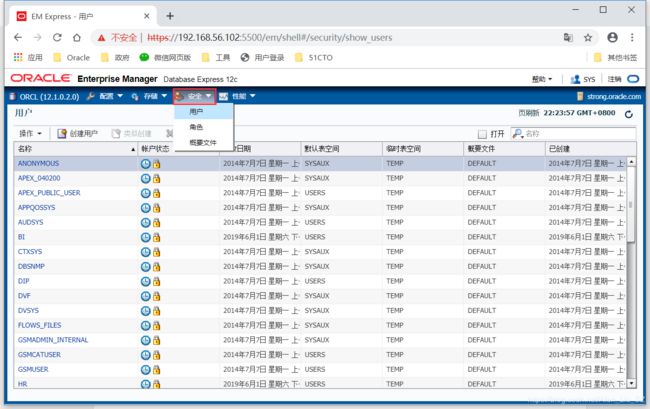Viewport: 650px width, 409px height.
Task: Open the ANONYMOUS user link
Action: (38, 164)
